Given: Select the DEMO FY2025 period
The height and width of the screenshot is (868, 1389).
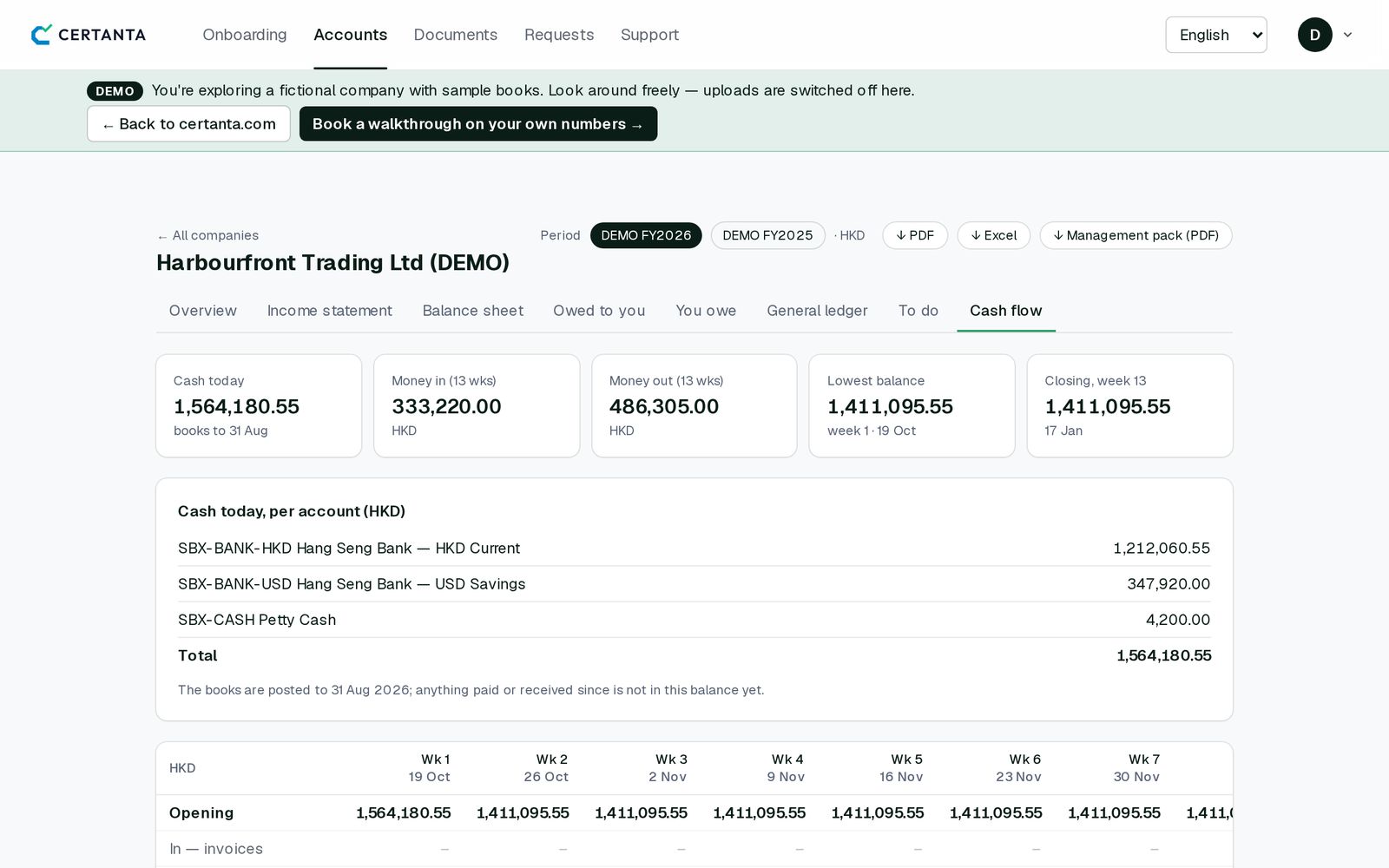Looking at the screenshot, I should (767, 235).
